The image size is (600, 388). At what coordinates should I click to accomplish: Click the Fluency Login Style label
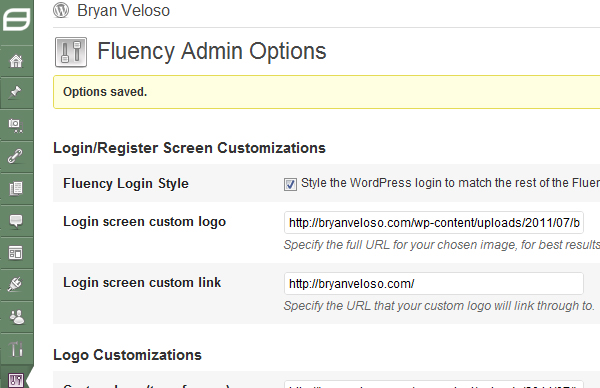pyautogui.click(x=126, y=184)
